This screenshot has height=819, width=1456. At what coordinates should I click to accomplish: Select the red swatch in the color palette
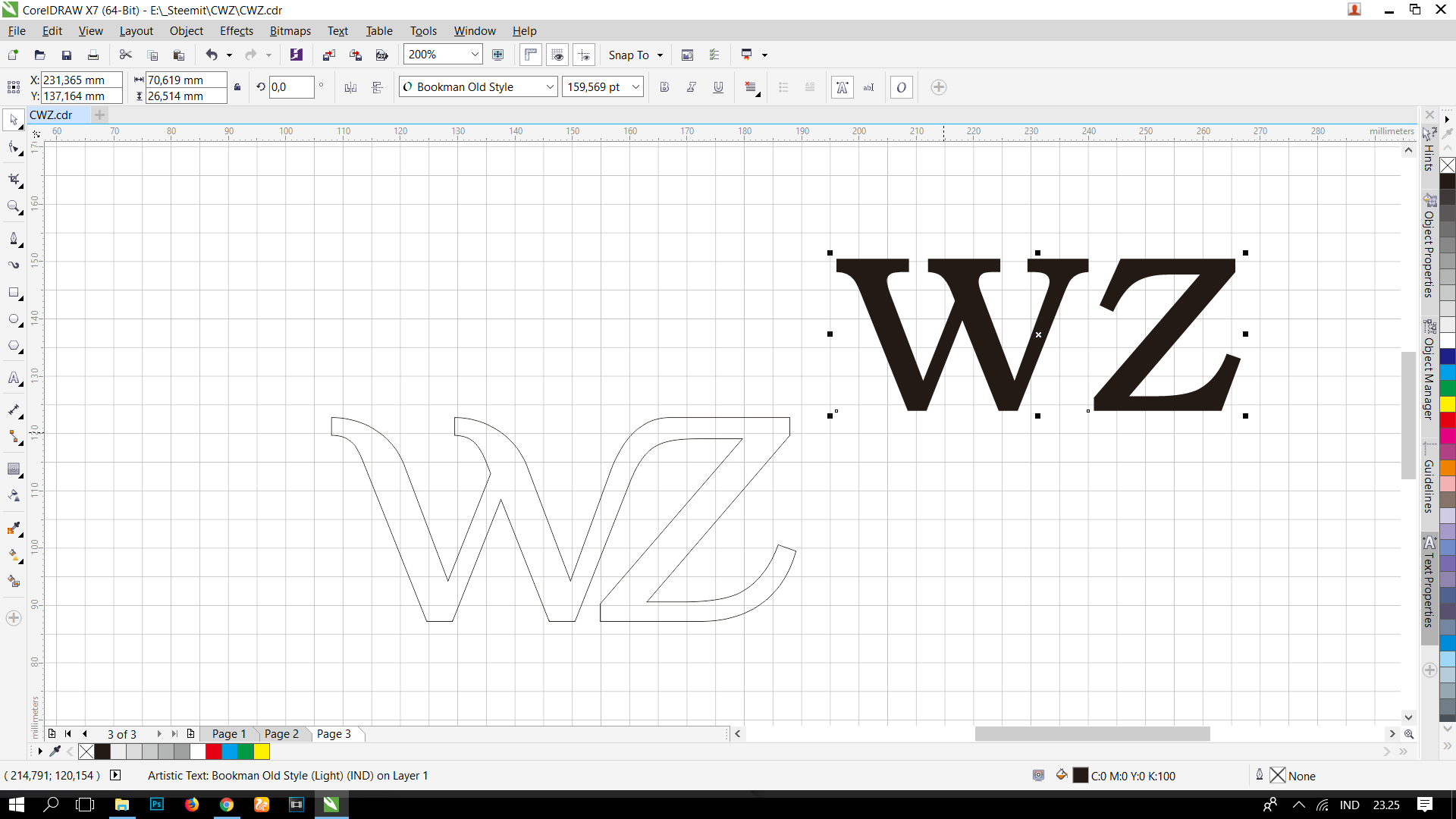click(213, 752)
